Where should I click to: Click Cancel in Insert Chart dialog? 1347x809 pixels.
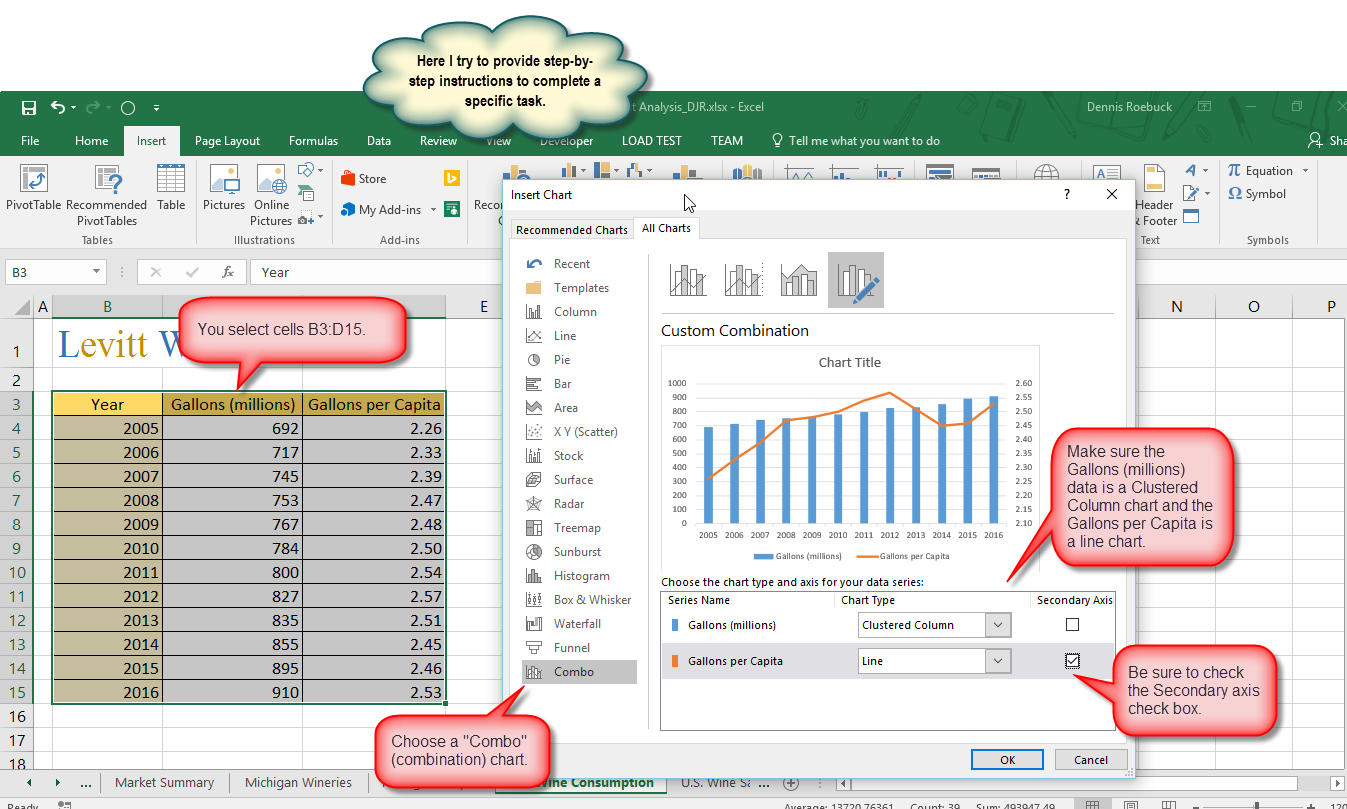point(1091,760)
